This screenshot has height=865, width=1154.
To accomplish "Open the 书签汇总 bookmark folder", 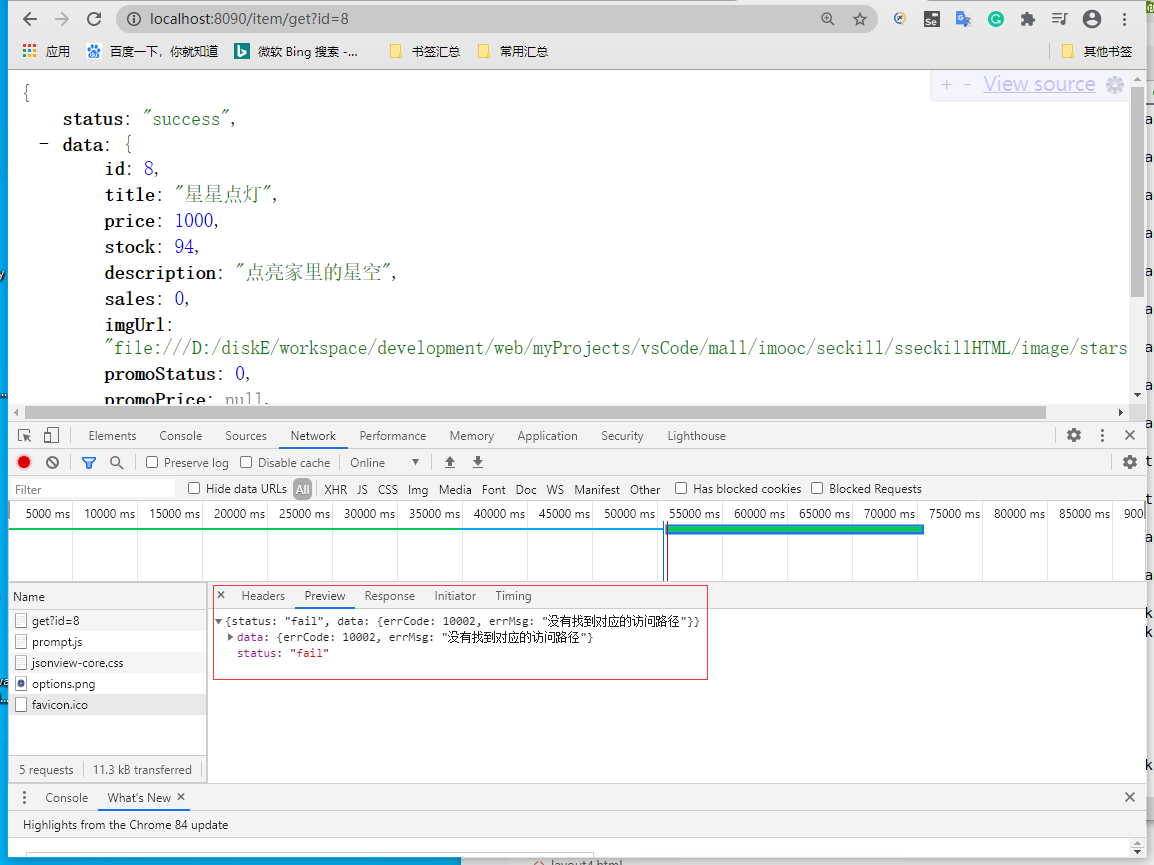I will point(425,51).
